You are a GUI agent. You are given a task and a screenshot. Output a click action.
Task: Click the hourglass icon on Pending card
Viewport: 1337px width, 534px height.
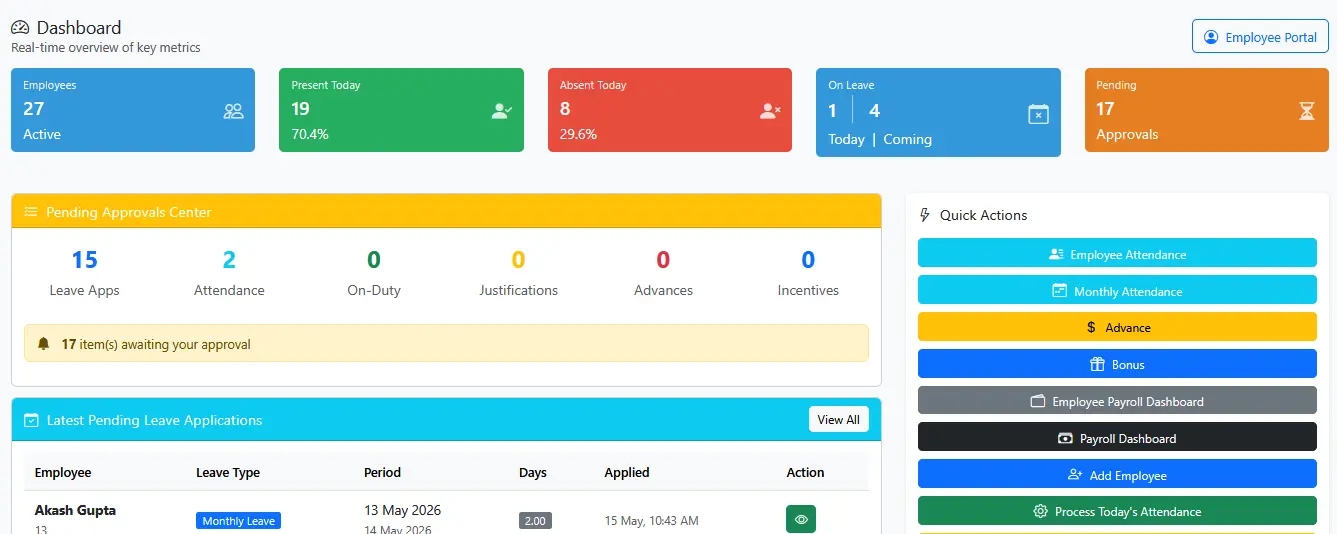tap(1307, 111)
